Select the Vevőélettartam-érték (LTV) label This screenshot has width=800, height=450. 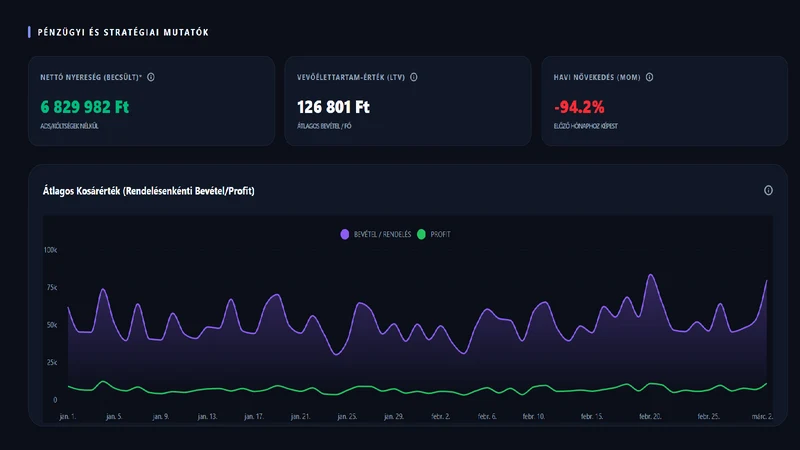coord(351,77)
